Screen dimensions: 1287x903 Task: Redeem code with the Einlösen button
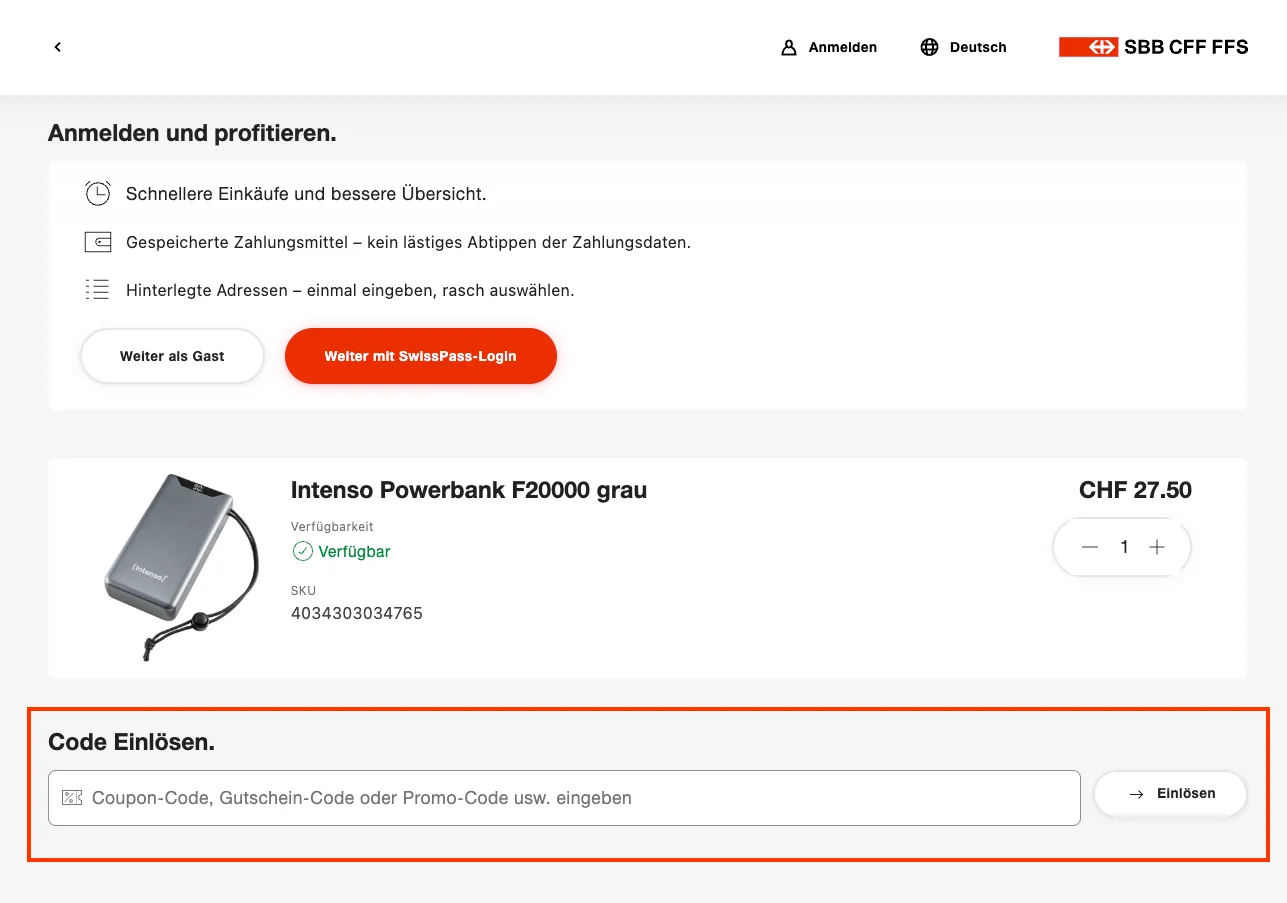coord(1170,794)
